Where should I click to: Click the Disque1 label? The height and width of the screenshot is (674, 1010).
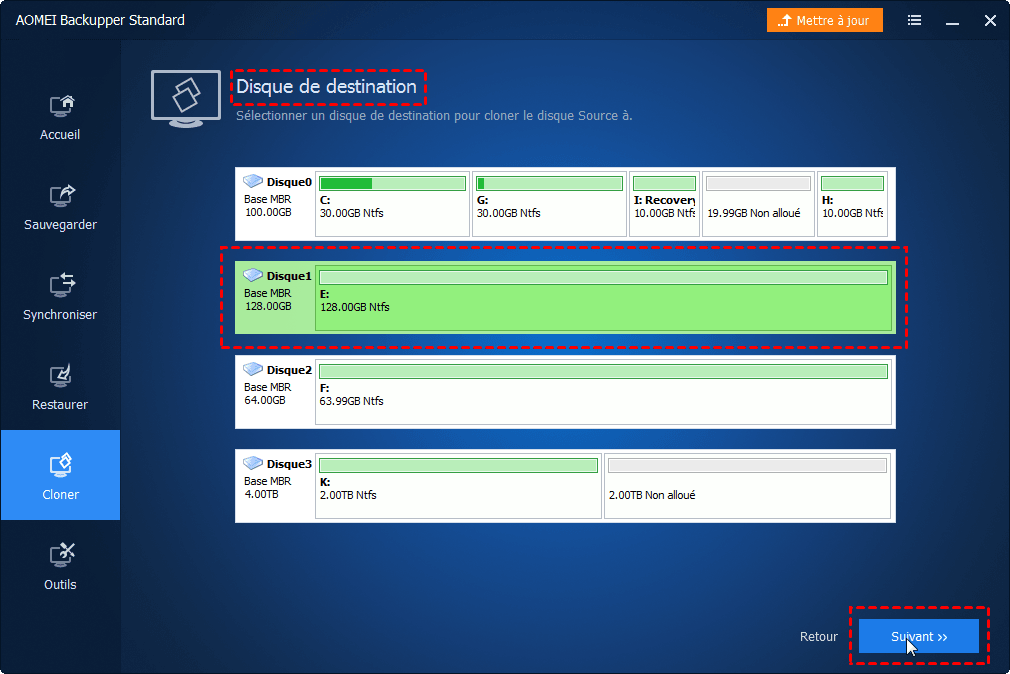click(289, 276)
